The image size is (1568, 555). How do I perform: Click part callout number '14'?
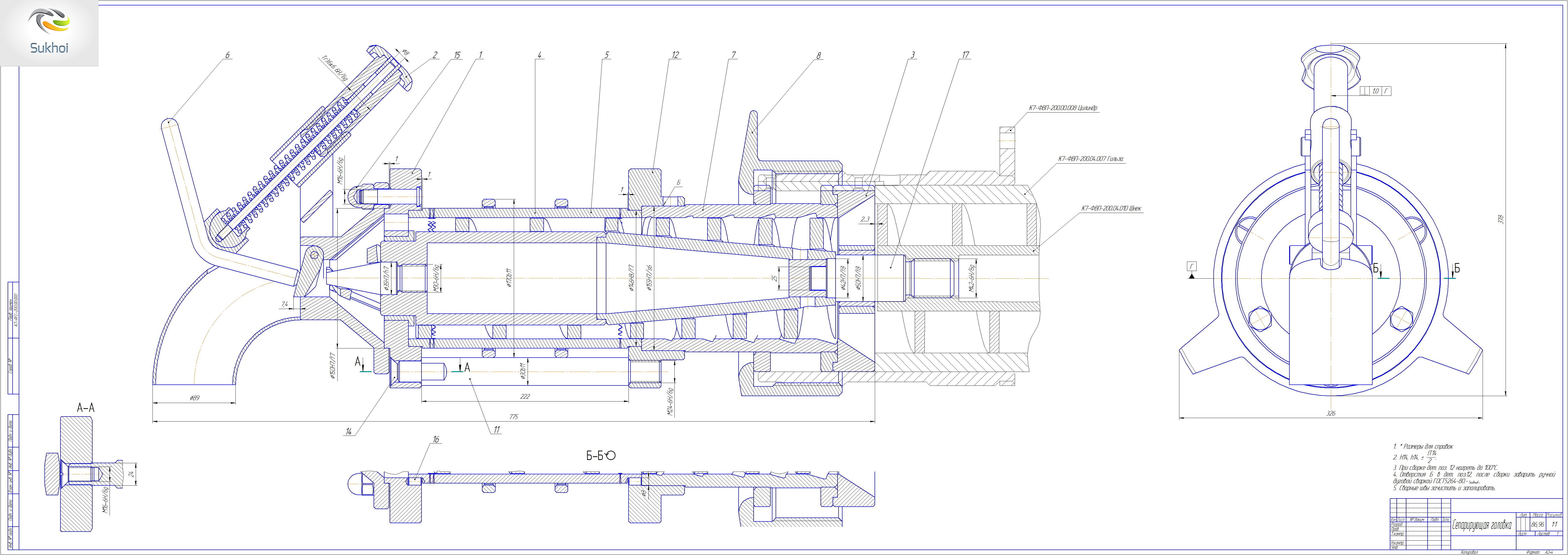tap(349, 431)
